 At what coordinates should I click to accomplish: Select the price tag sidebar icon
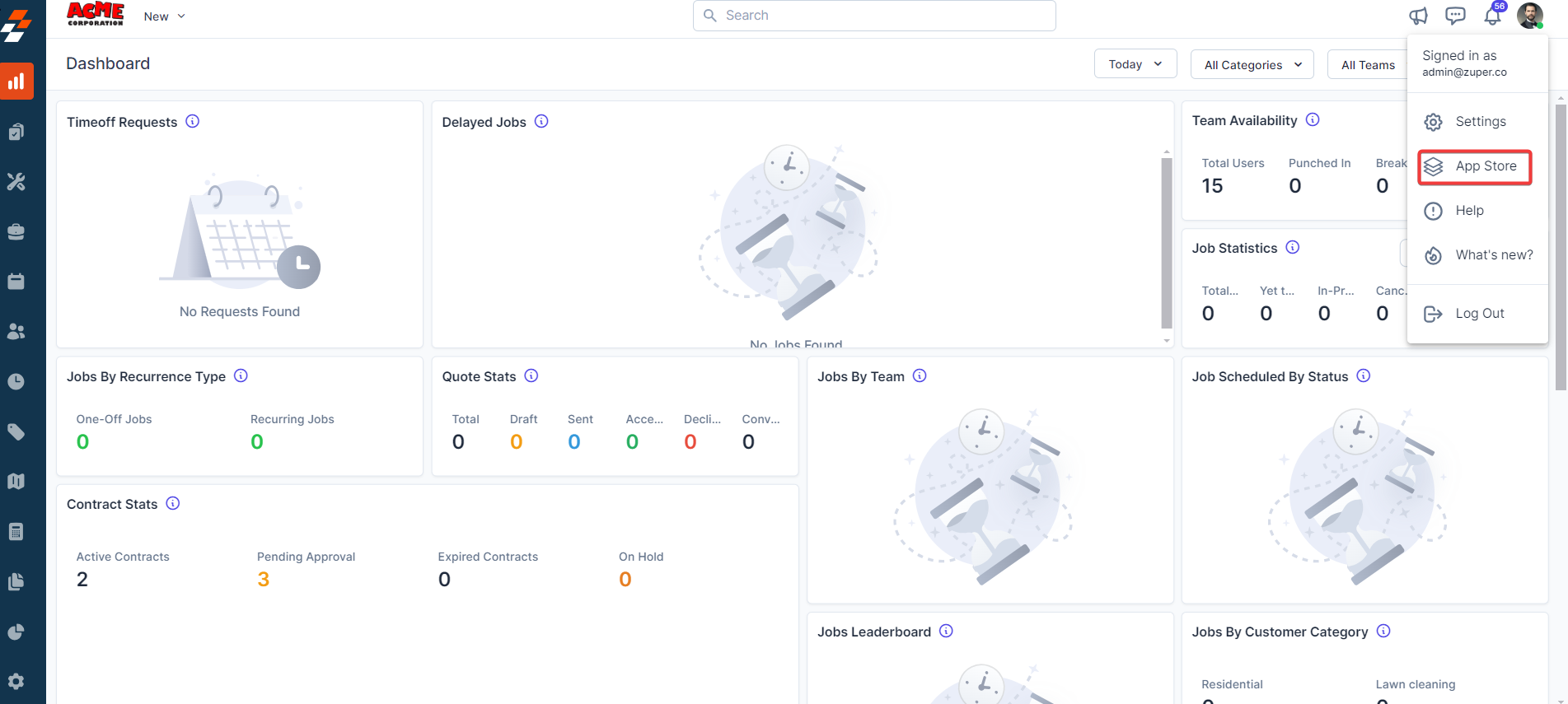pyautogui.click(x=16, y=432)
